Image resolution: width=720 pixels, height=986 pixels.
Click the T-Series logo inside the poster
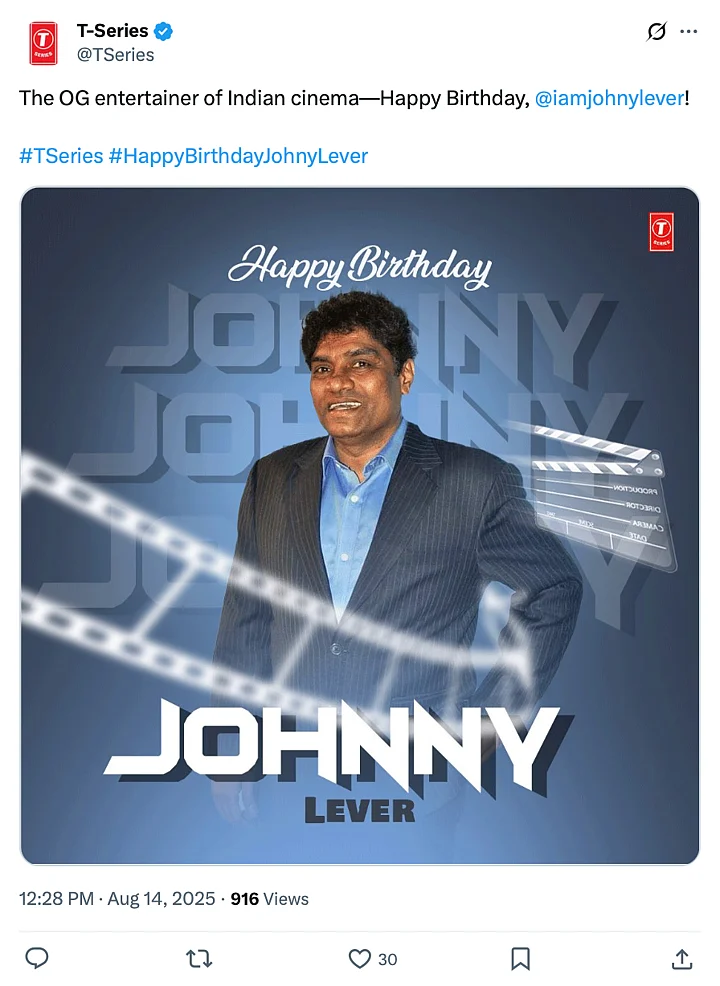tap(661, 231)
